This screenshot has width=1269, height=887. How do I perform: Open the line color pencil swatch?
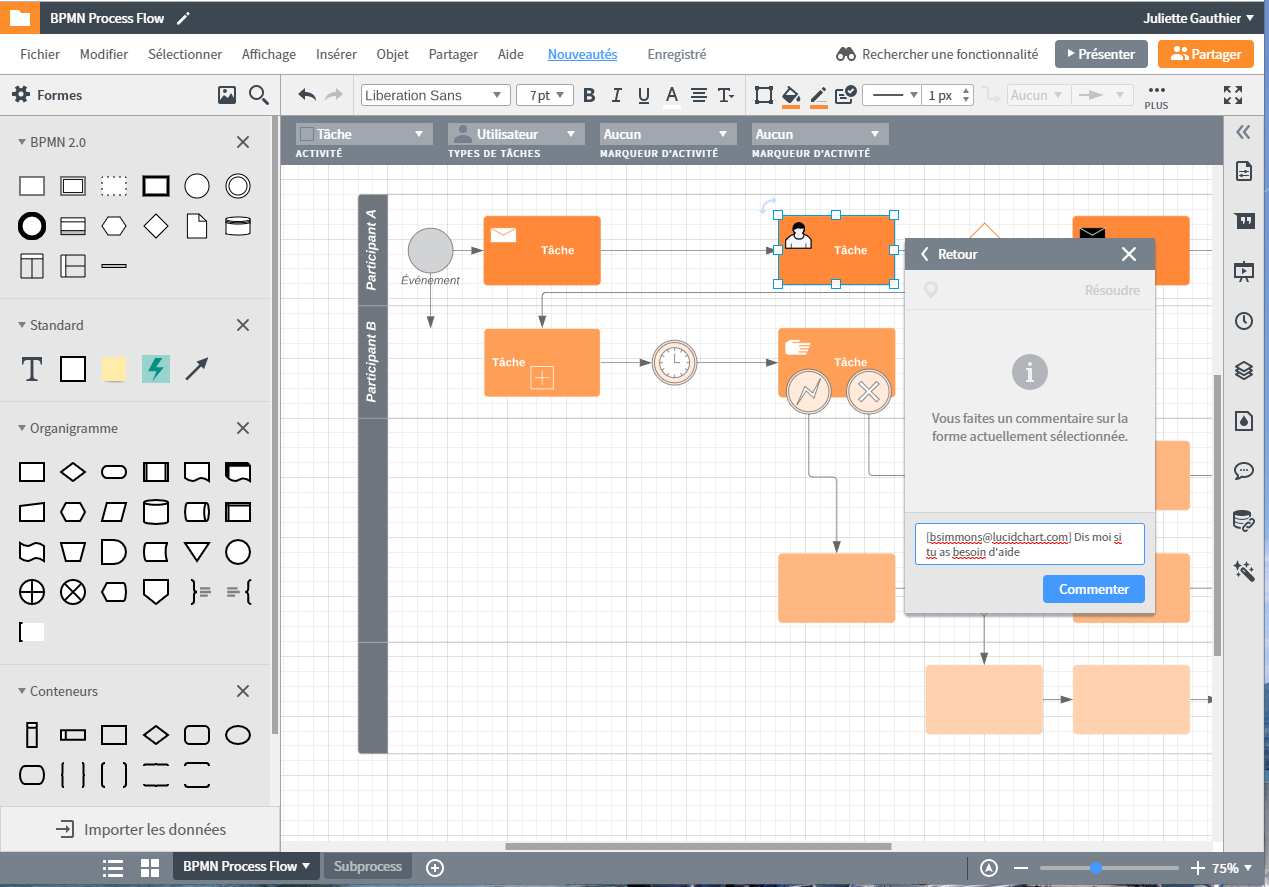click(x=818, y=95)
